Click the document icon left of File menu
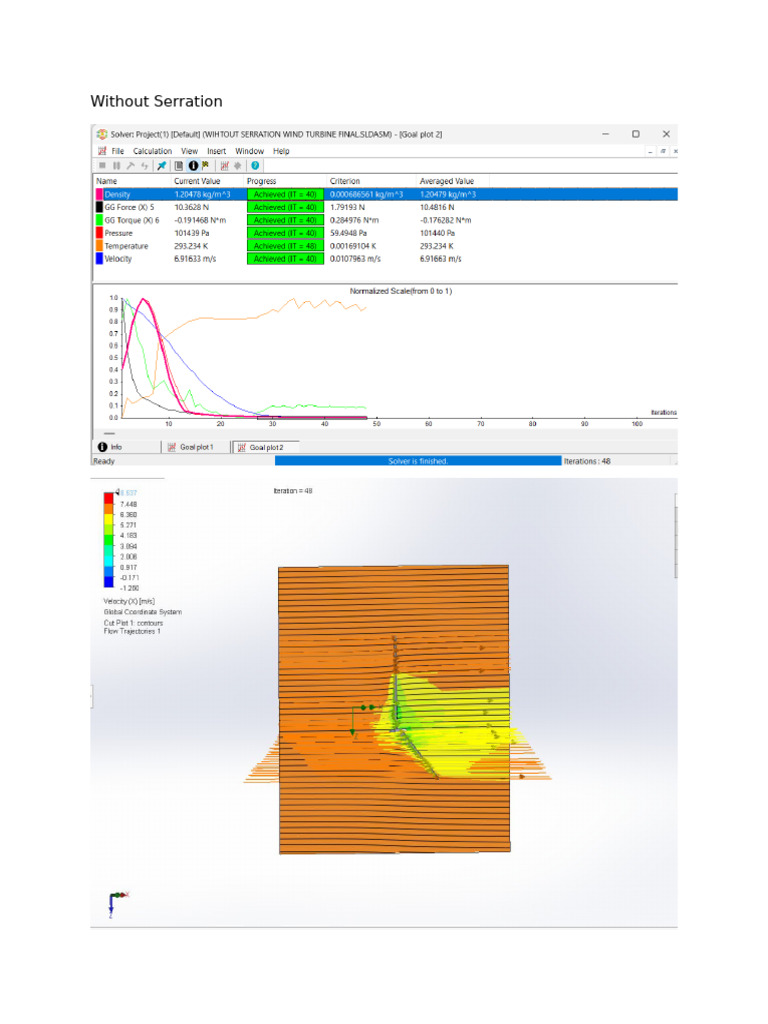This screenshot has width=768, height=1024. point(102,151)
